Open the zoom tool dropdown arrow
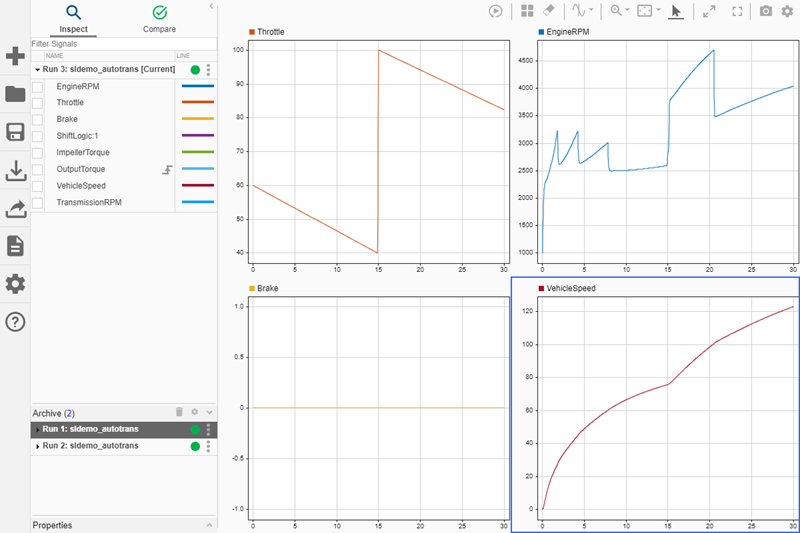This screenshot has height=533, width=800. tap(626, 11)
